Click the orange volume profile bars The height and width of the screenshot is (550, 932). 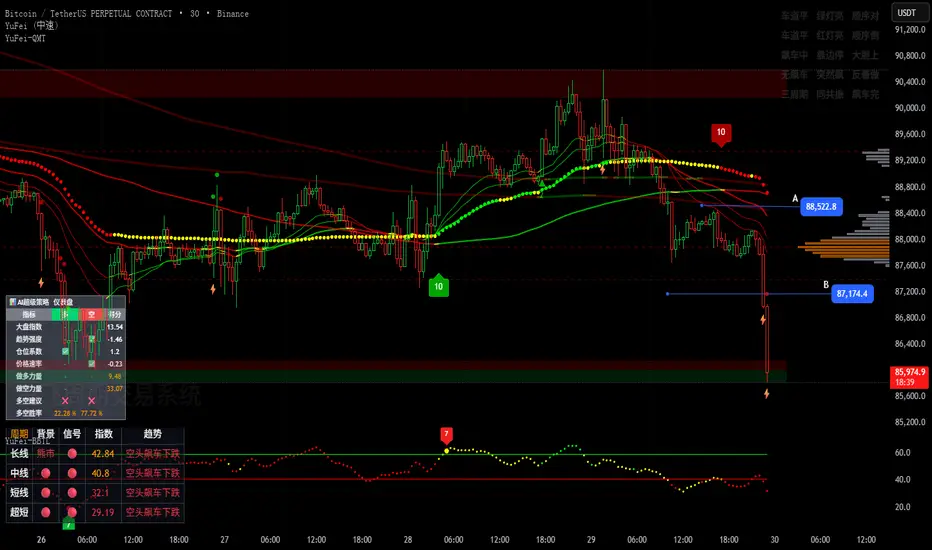pyautogui.click(x=844, y=249)
